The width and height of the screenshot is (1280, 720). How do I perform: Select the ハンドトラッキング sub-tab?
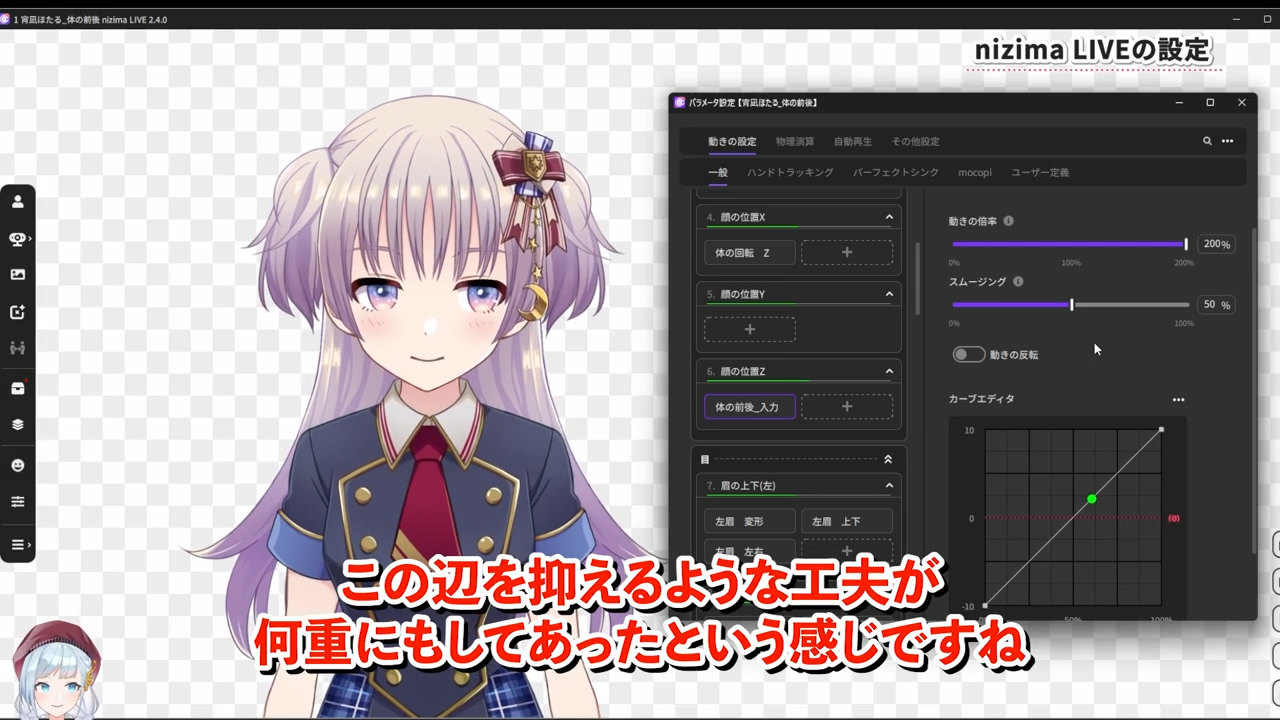790,173
